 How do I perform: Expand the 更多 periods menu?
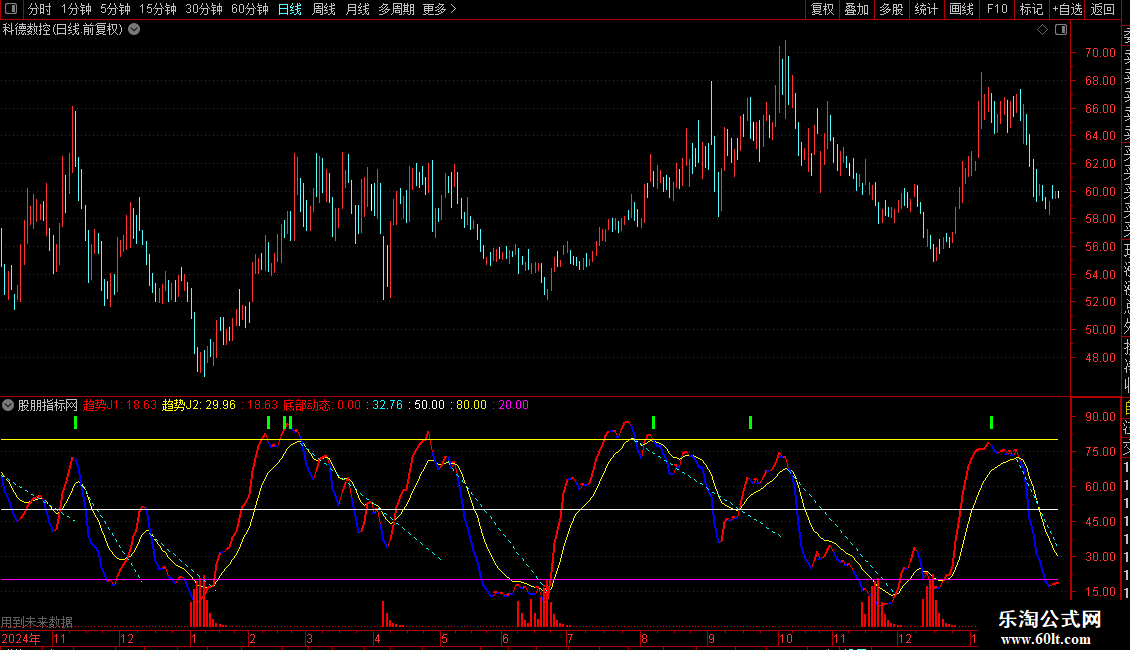[x=439, y=9]
